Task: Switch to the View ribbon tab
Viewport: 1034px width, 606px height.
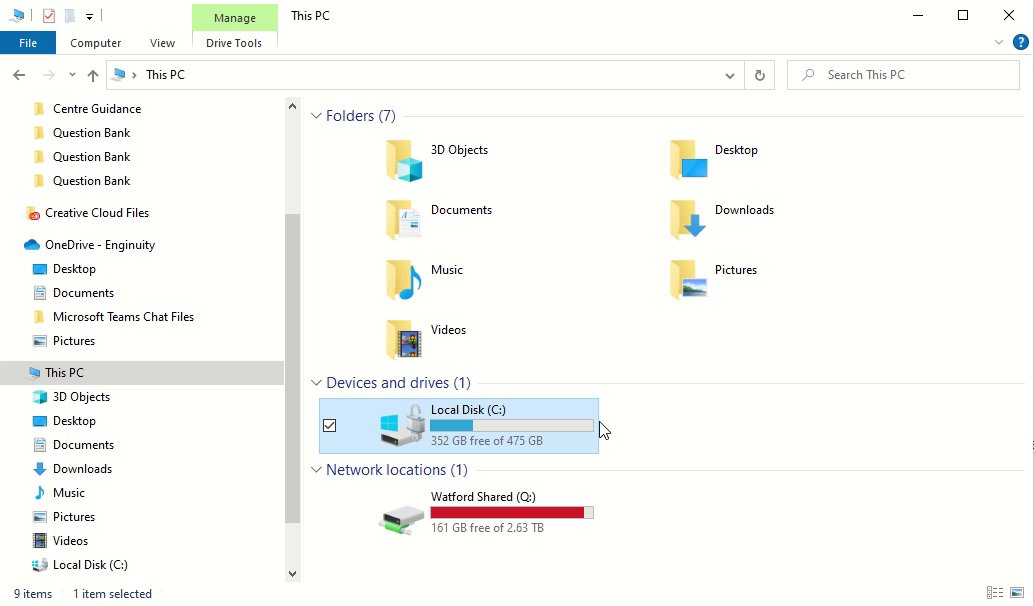Action: tap(162, 43)
